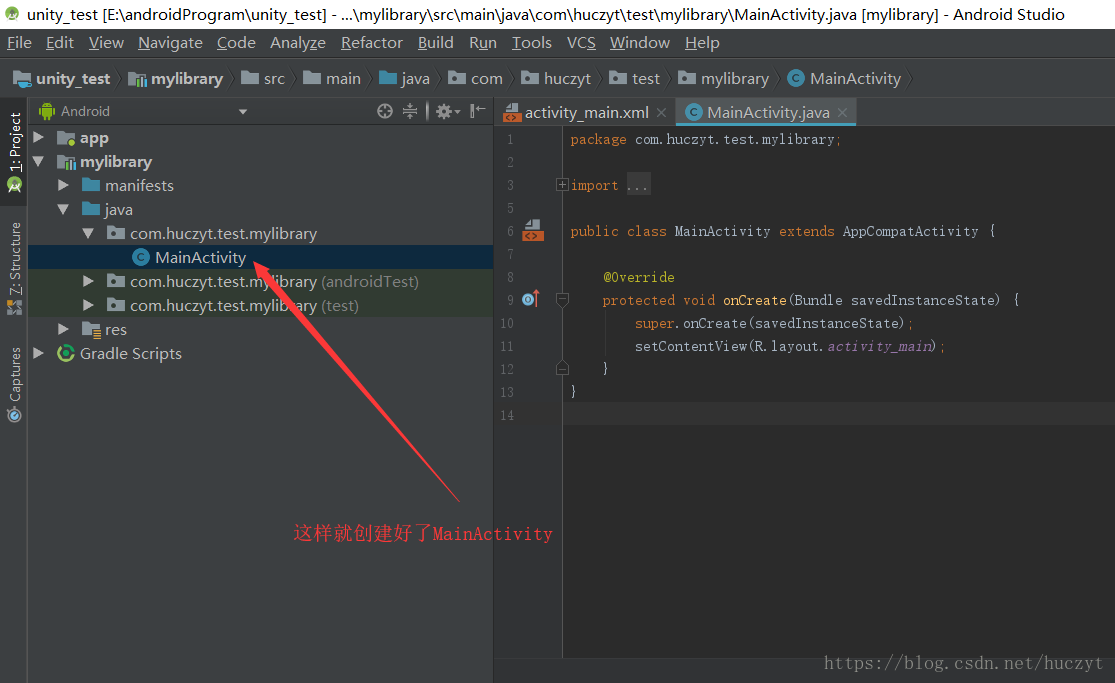The image size is (1115, 683).
Task: Click the manifests folder icon
Action: pos(91,185)
